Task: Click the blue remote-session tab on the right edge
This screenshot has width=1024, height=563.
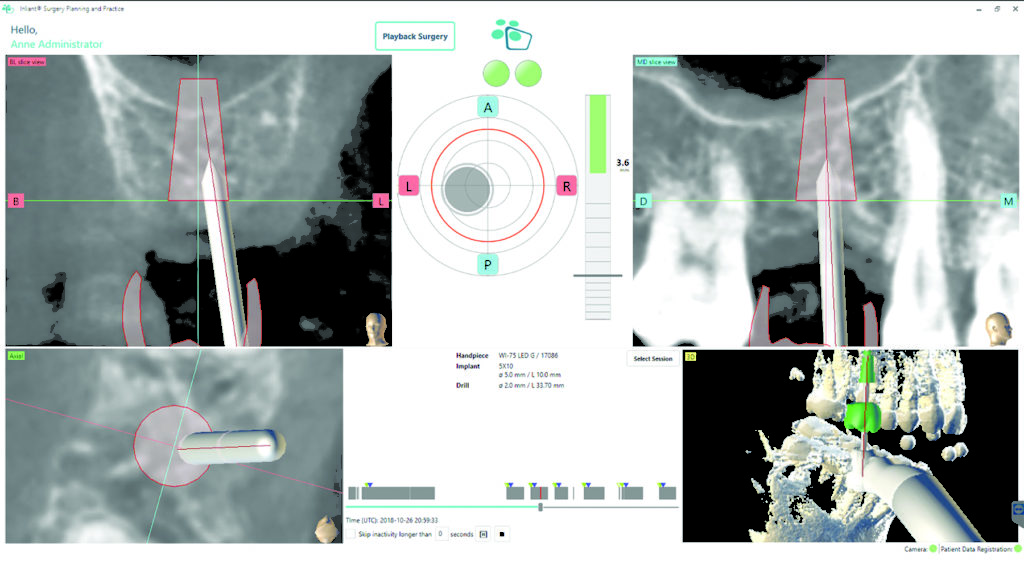Action: click(x=1018, y=513)
